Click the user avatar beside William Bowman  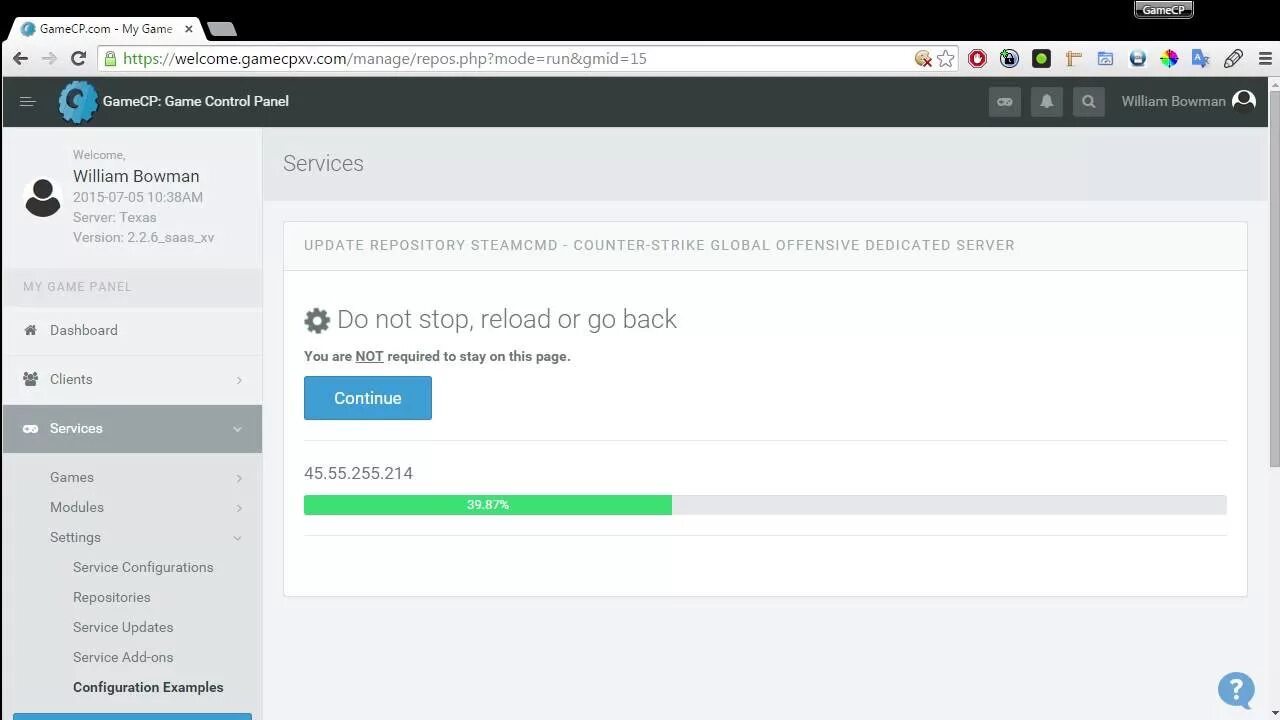1244,101
